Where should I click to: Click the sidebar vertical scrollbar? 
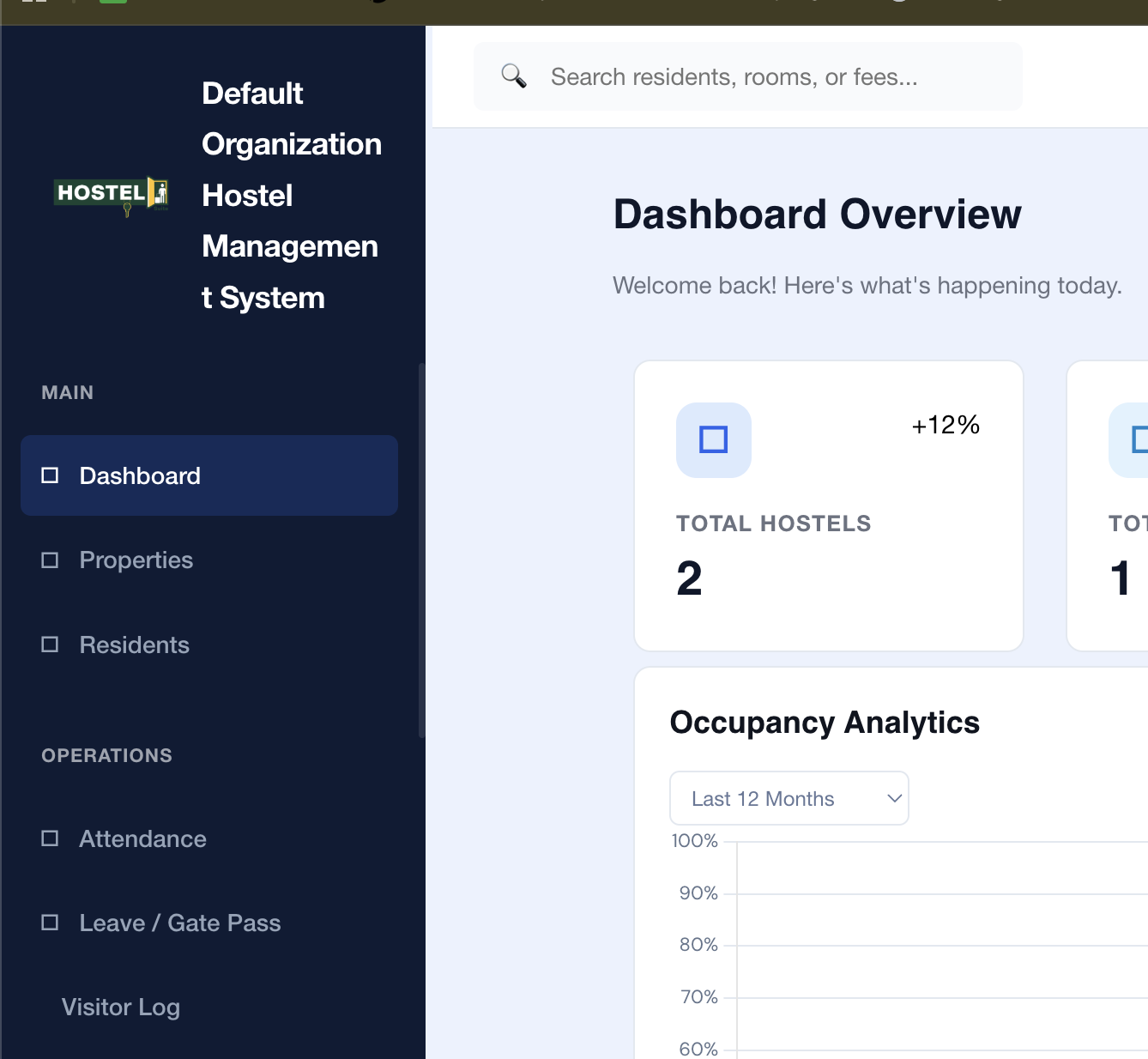coord(421,550)
